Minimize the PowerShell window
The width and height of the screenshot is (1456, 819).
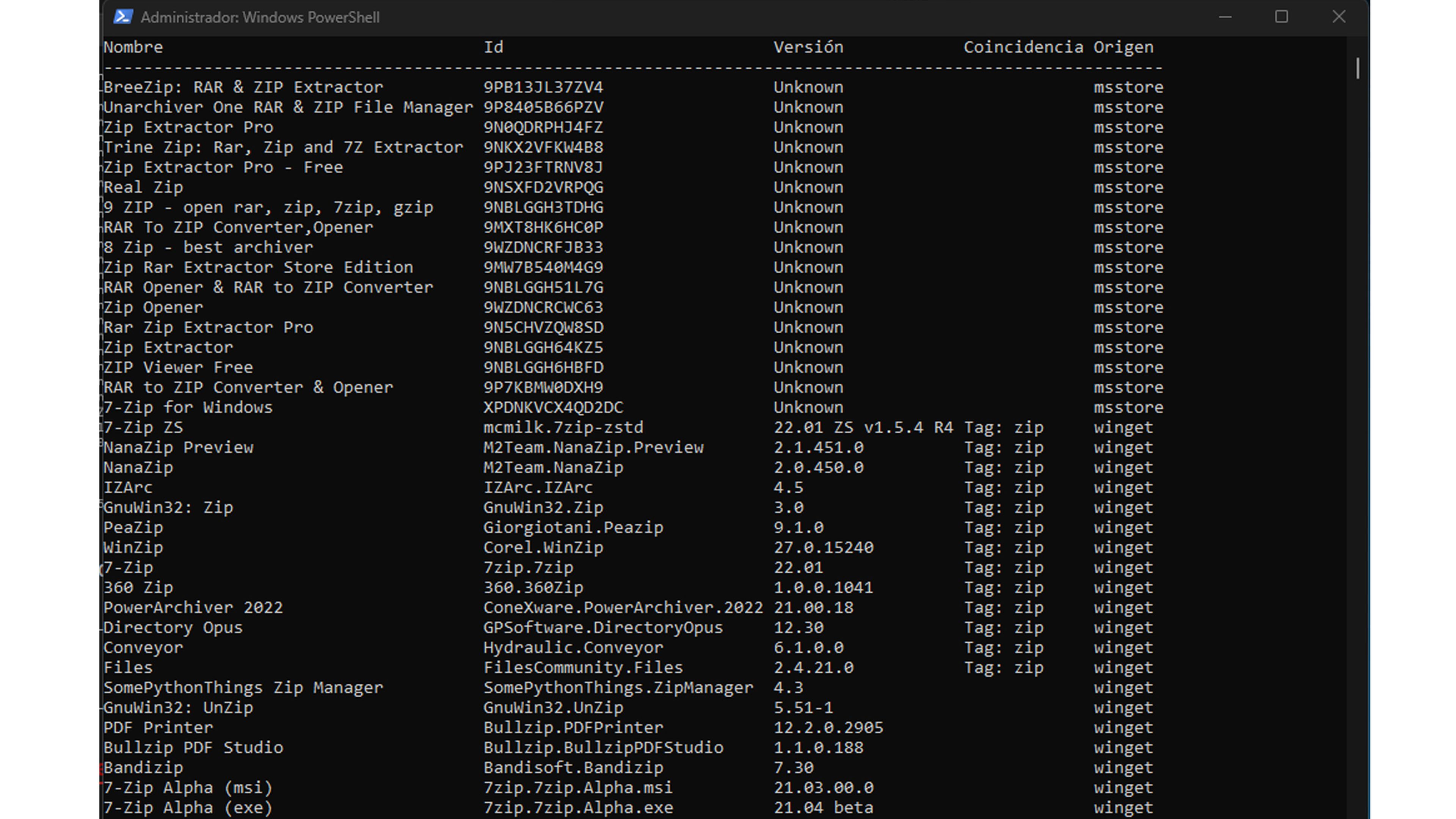pos(1225,17)
